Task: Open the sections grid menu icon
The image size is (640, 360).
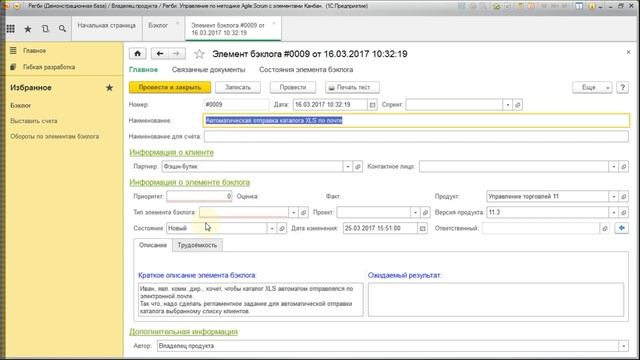Action: [x=11, y=29]
